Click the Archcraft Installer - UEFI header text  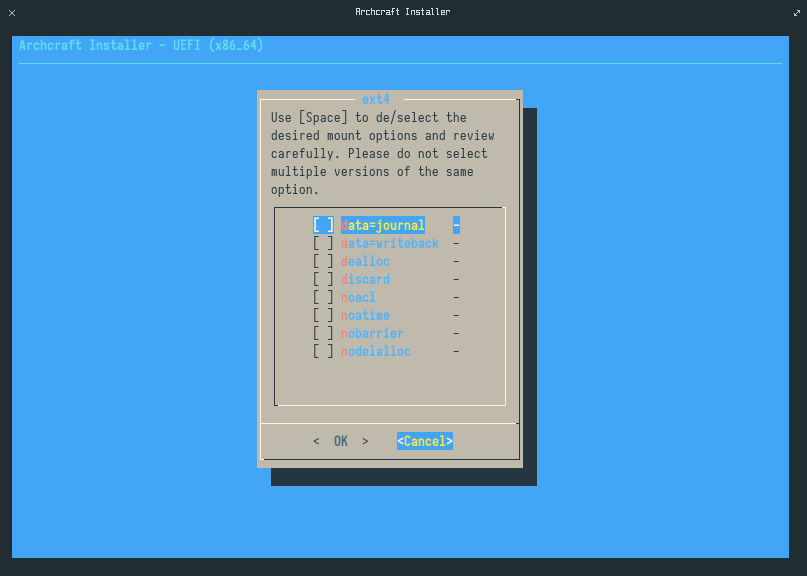(142, 45)
